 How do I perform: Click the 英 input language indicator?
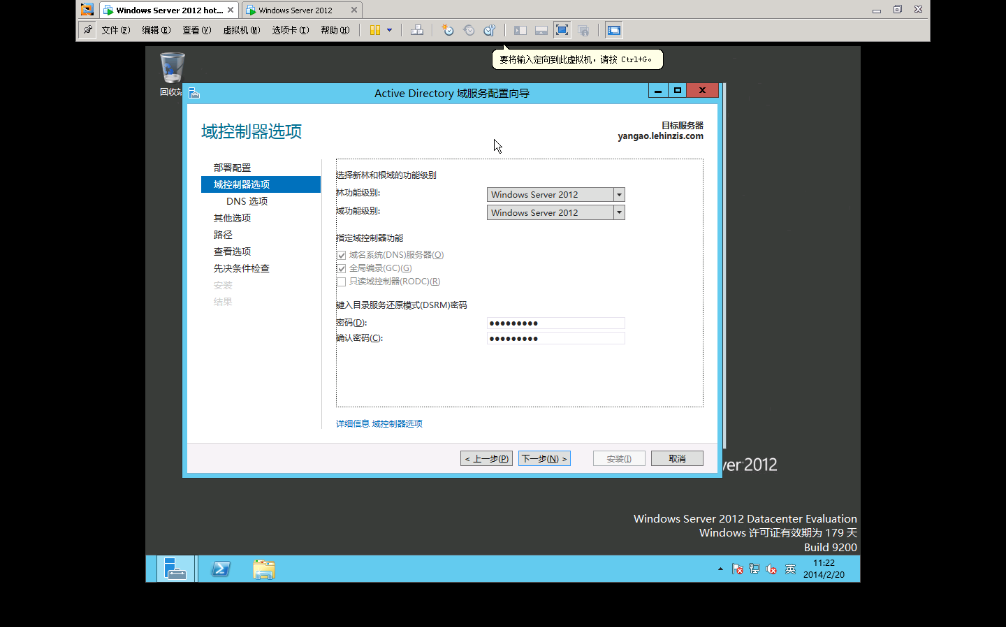pyautogui.click(x=790, y=569)
